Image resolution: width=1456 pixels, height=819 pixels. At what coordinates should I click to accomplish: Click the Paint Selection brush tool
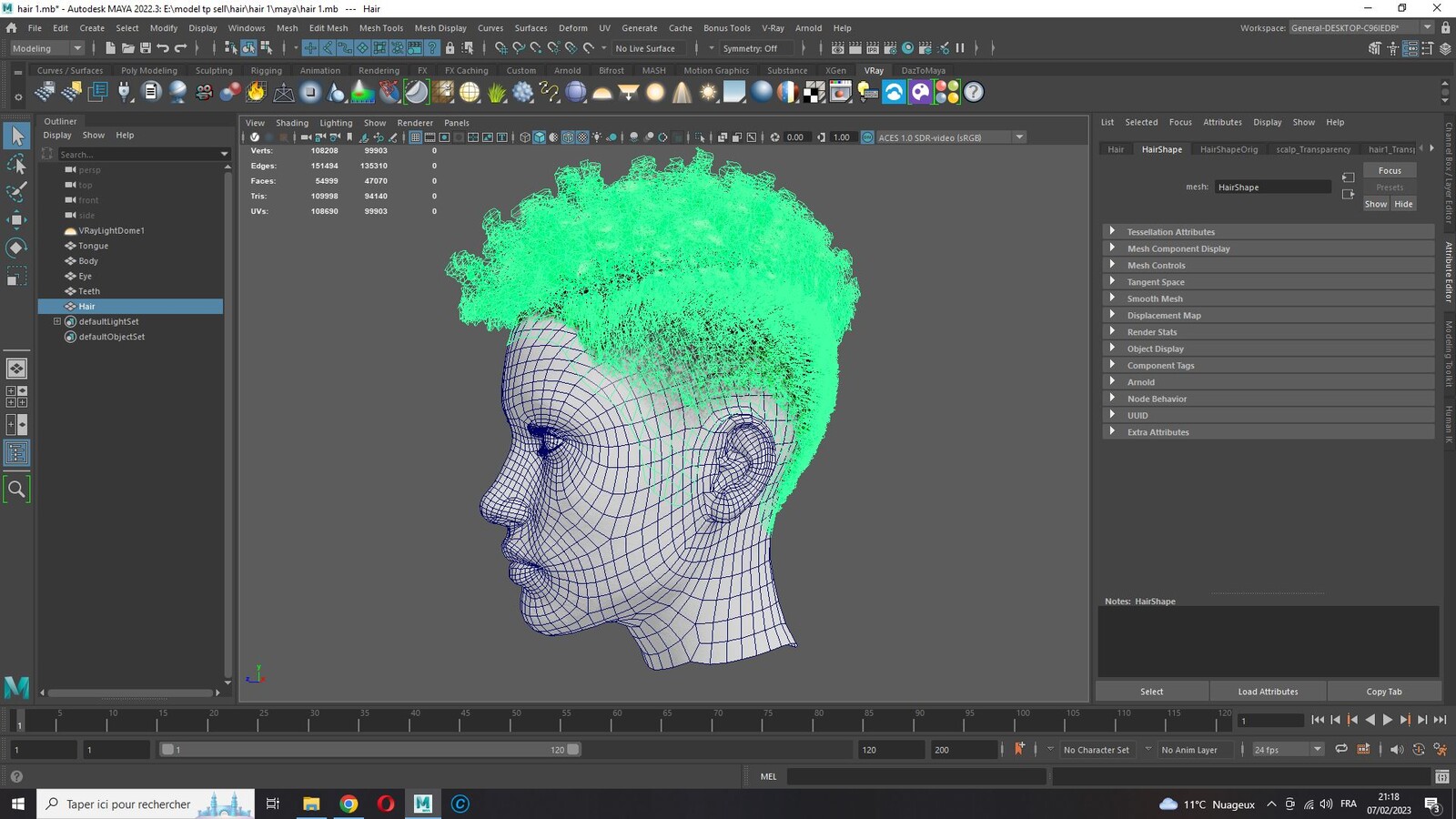[x=16, y=191]
